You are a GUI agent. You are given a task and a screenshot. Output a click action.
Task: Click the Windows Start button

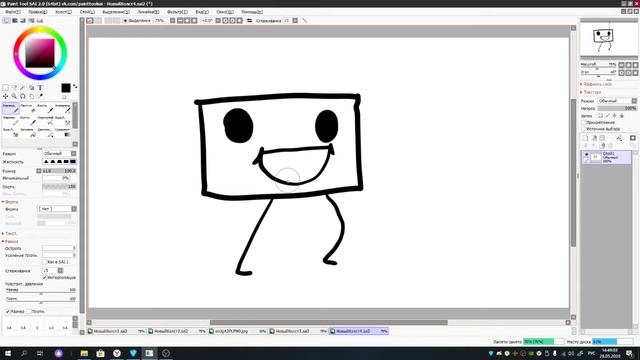coord(8,353)
